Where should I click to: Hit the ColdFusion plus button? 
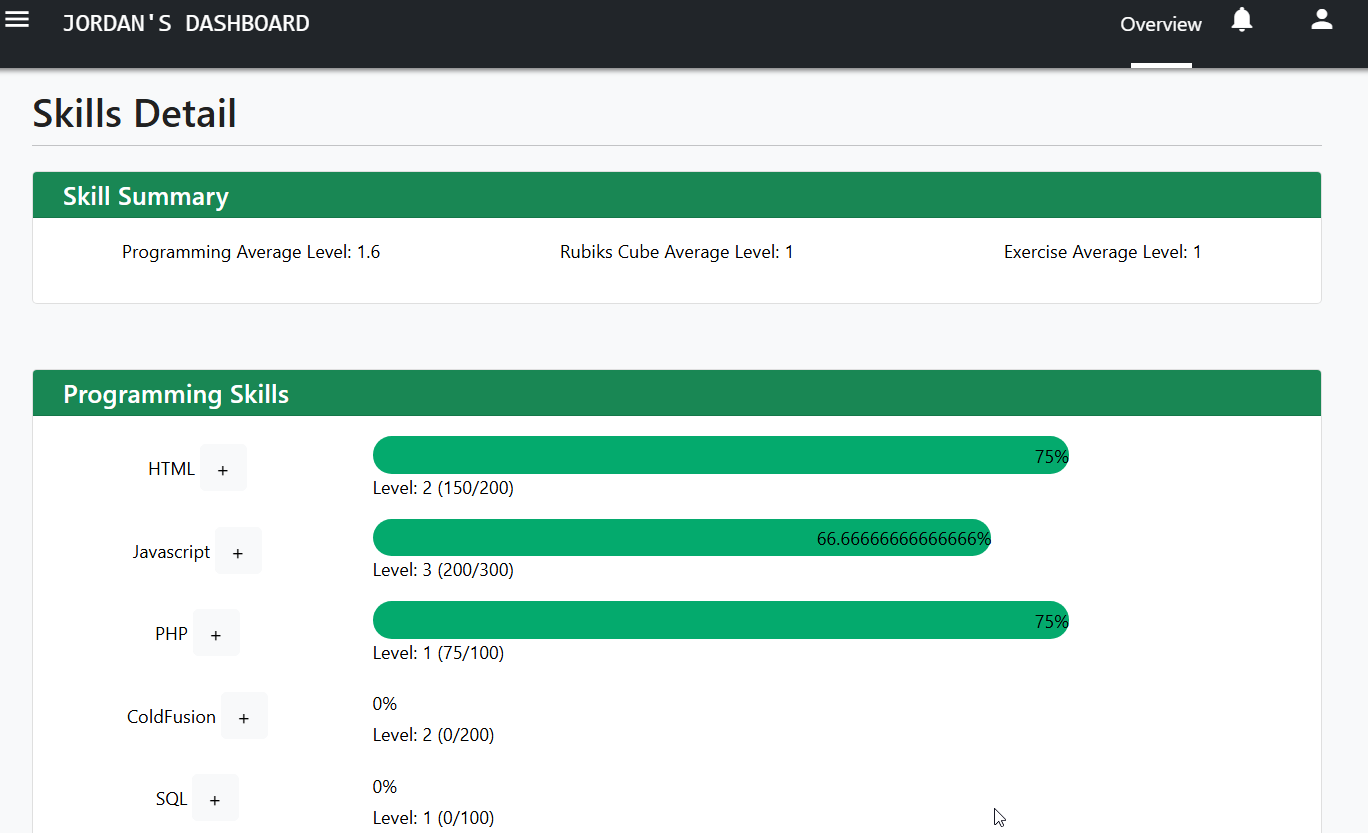pos(244,717)
